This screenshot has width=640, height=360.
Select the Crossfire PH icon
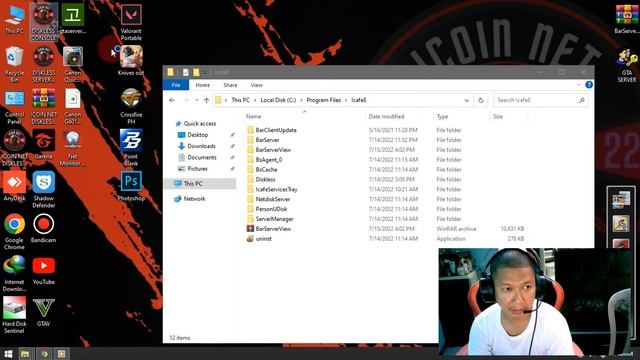(x=131, y=106)
